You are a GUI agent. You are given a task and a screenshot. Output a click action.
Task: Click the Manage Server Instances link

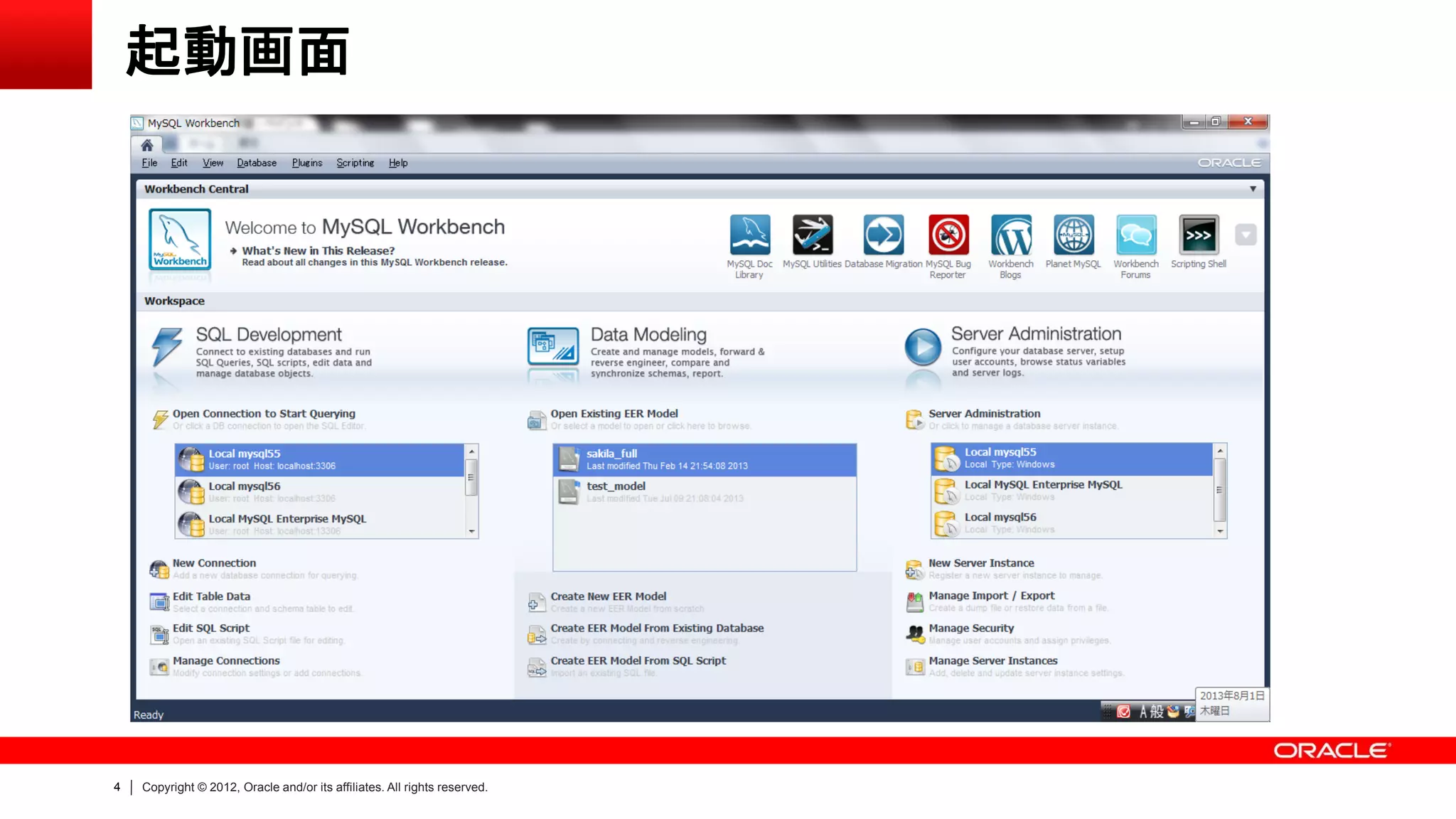click(992, 661)
